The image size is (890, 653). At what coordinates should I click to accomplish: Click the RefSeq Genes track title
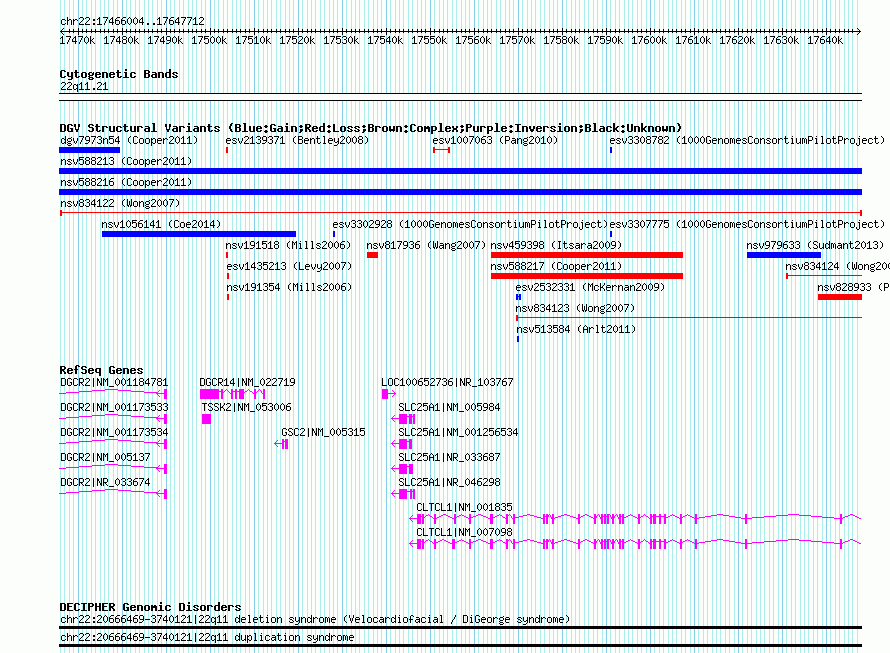pyautogui.click(x=102, y=370)
